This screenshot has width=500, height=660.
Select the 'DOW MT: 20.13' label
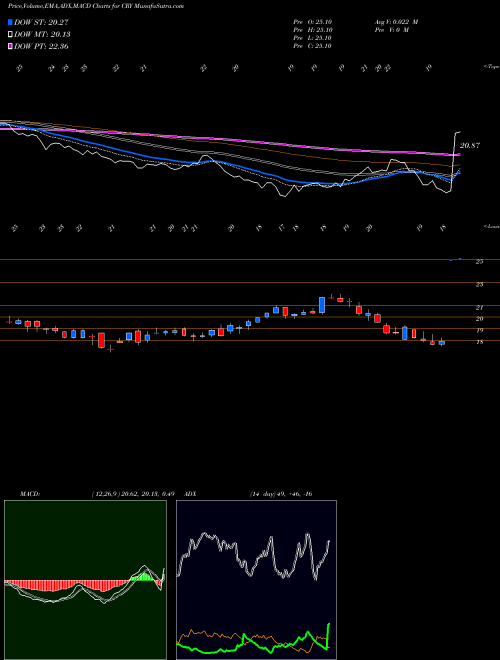[x=42, y=35]
